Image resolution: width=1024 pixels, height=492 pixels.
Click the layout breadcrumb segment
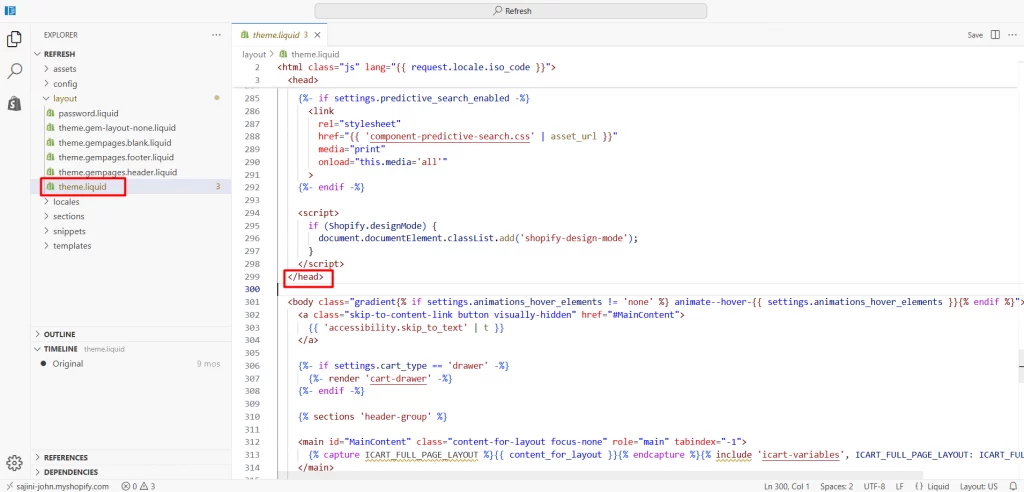(x=254, y=54)
